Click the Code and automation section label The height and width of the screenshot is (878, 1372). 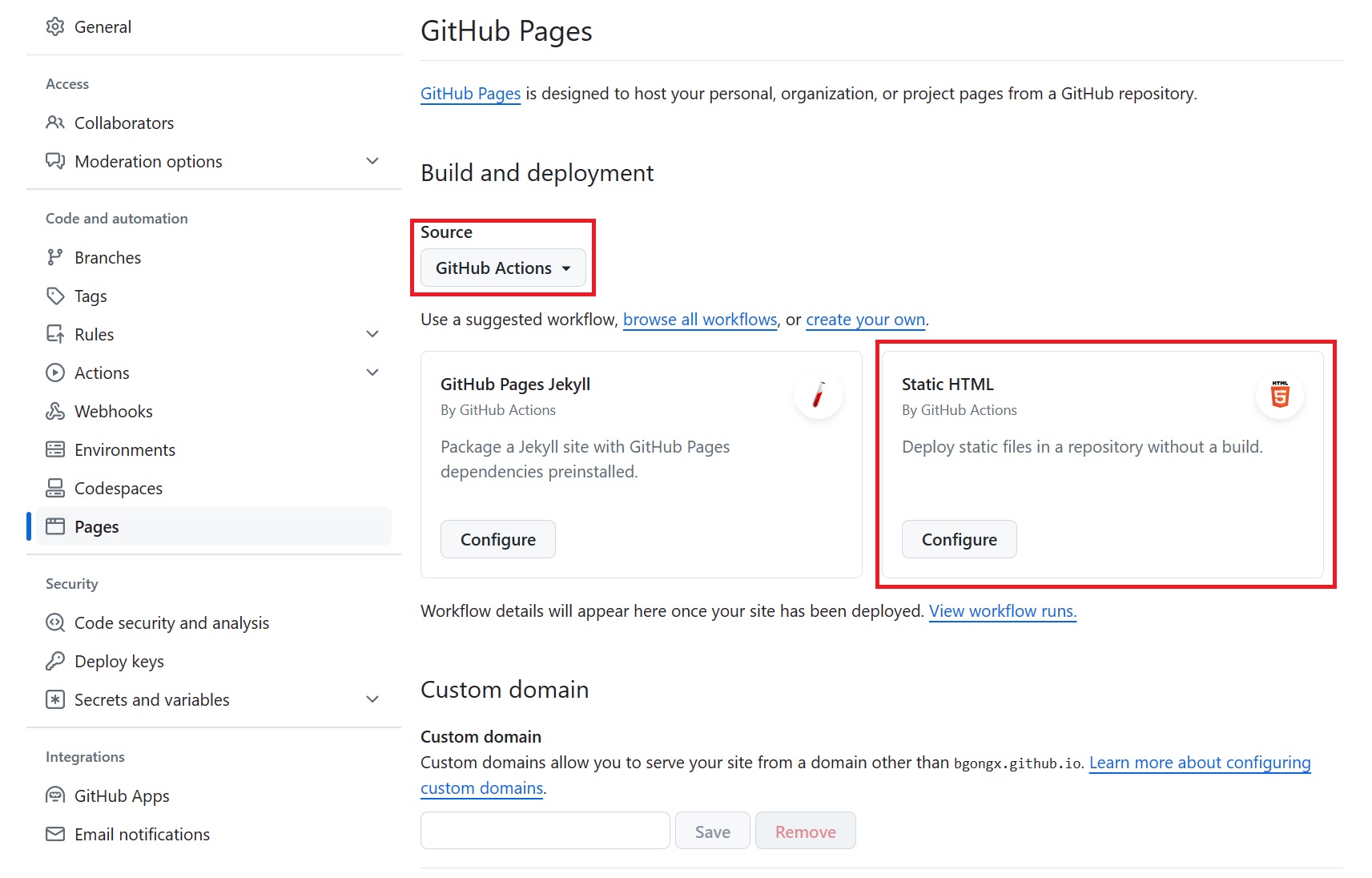(x=117, y=219)
